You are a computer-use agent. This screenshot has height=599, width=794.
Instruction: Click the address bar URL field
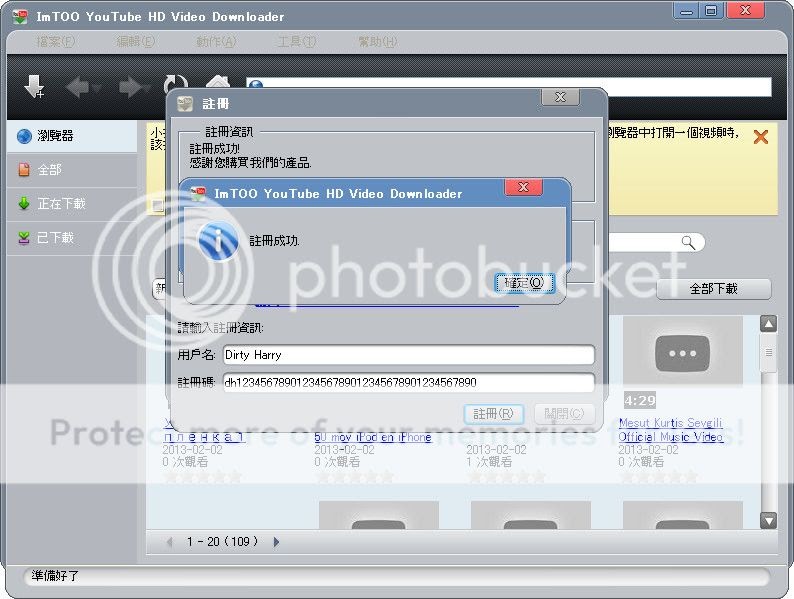tap(509, 87)
